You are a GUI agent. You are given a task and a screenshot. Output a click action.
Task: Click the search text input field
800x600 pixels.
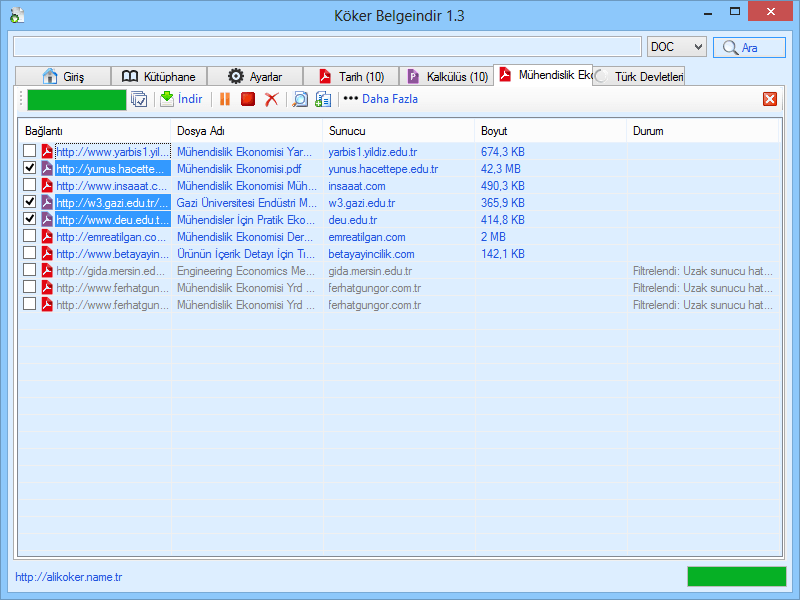pyautogui.click(x=327, y=47)
